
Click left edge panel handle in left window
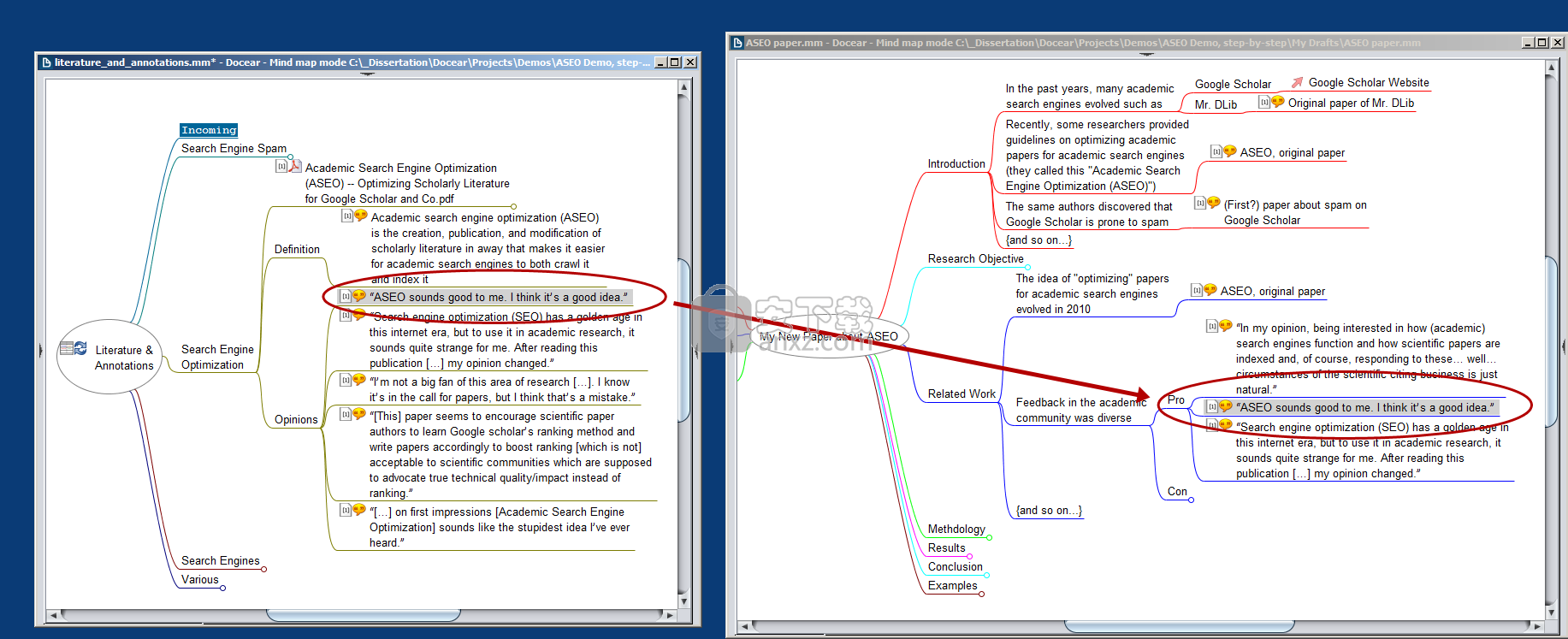tap(41, 350)
